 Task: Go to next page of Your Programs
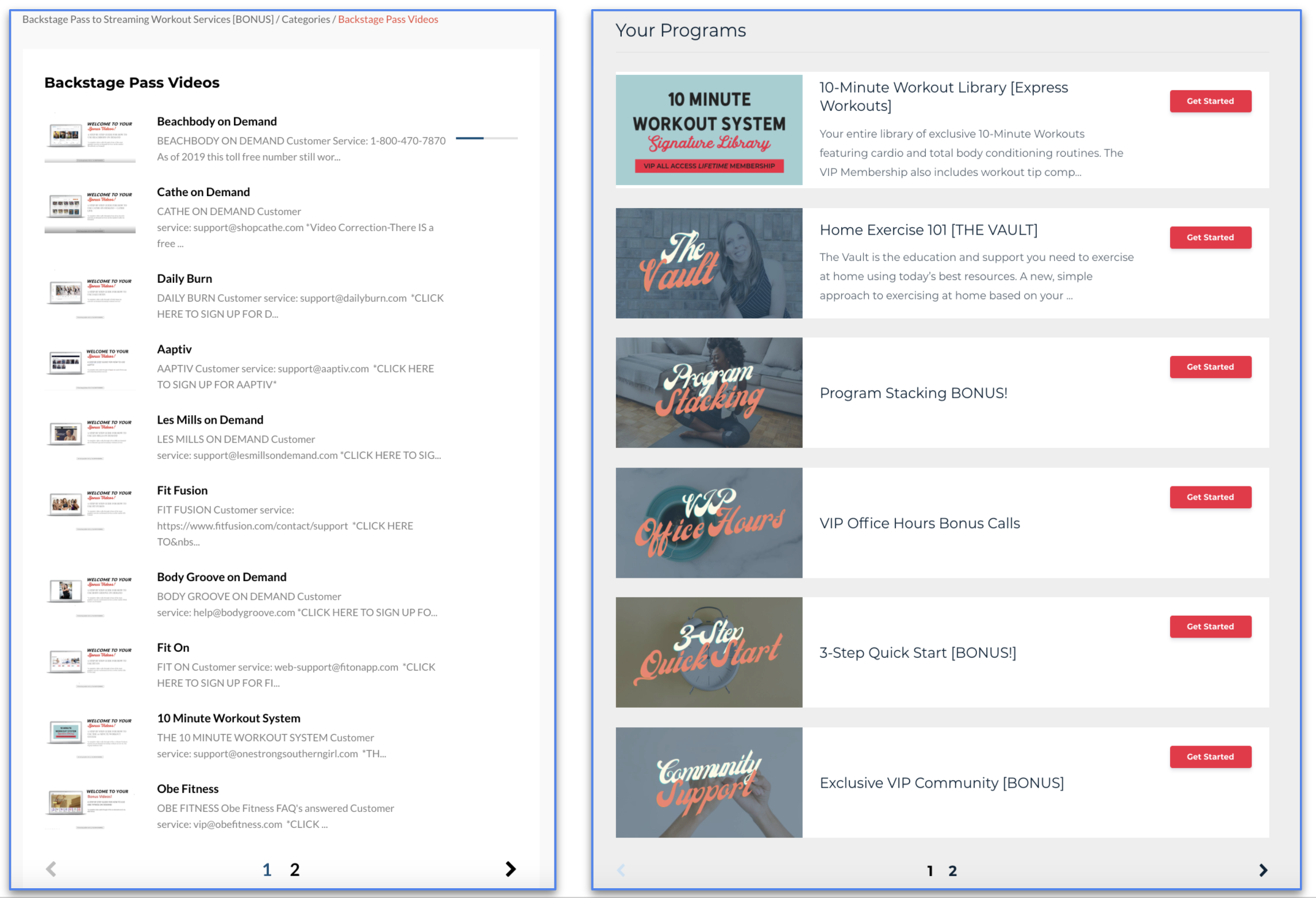coord(1263,870)
